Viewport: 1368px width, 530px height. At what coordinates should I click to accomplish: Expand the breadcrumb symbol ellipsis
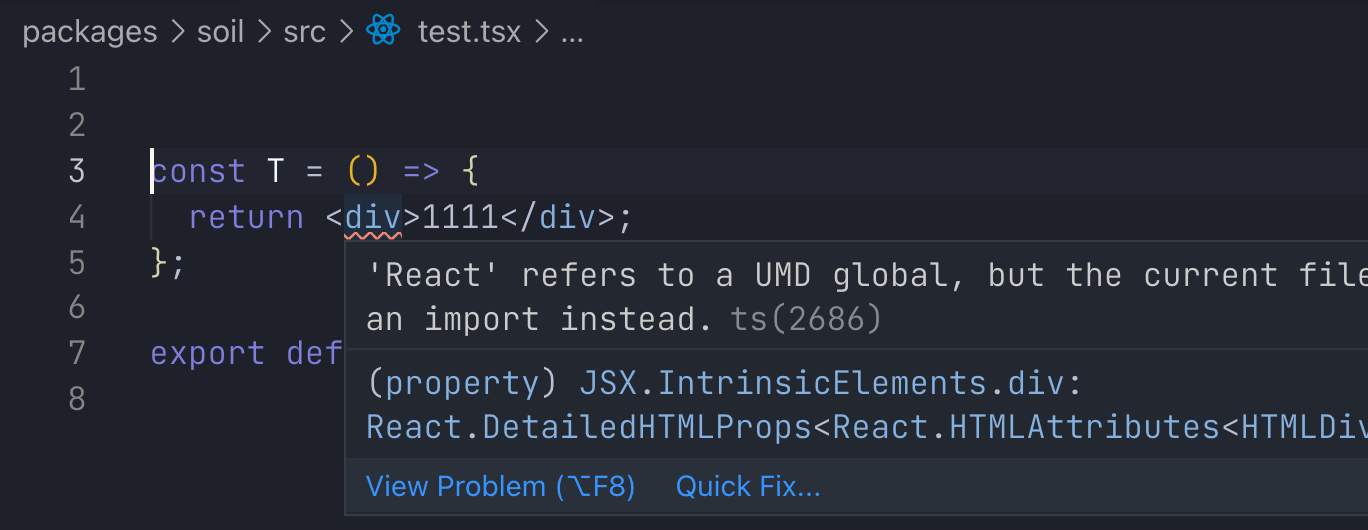click(x=572, y=31)
